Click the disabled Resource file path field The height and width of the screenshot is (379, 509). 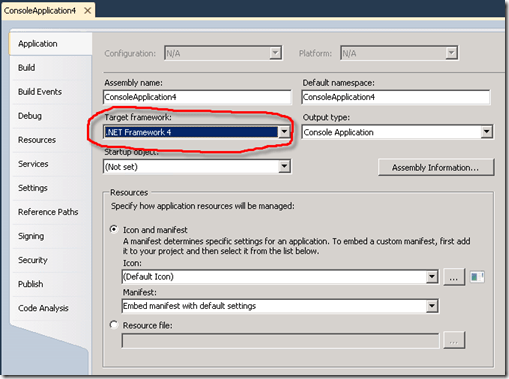click(x=280, y=341)
